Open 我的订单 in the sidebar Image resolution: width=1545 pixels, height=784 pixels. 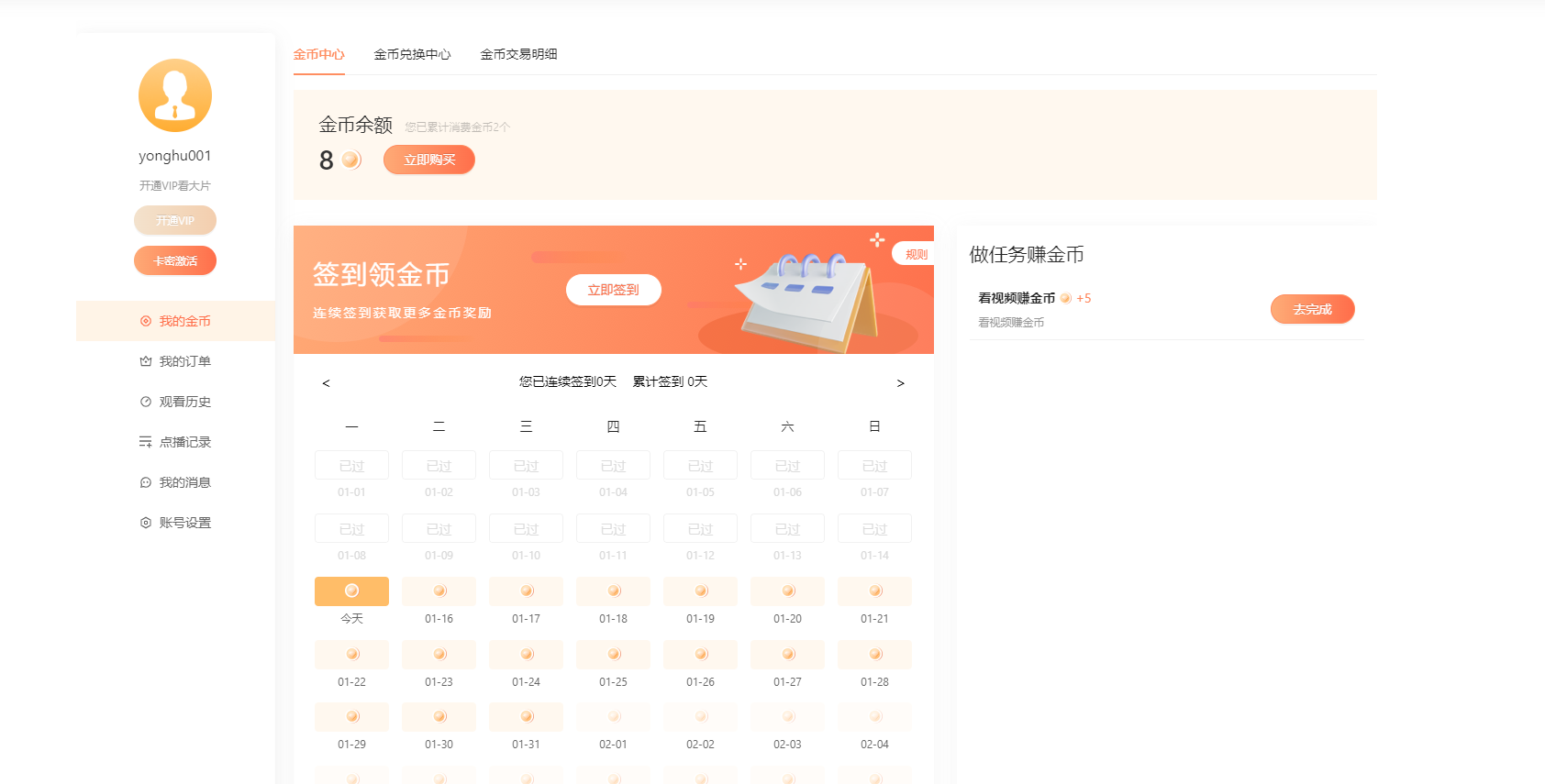coord(175,361)
